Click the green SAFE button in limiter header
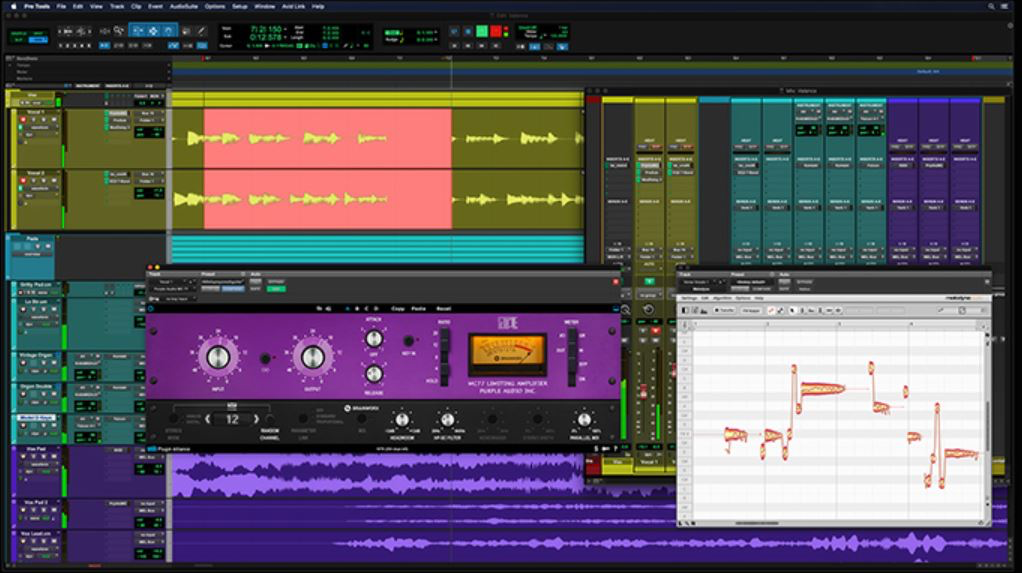The height and width of the screenshot is (573, 1022). [276, 288]
